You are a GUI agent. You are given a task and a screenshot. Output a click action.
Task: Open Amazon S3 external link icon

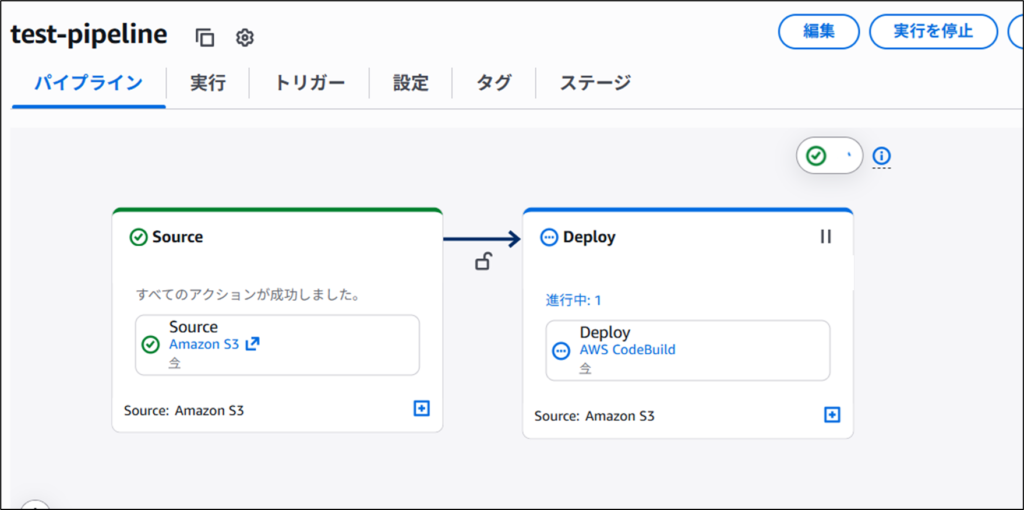pos(253,344)
